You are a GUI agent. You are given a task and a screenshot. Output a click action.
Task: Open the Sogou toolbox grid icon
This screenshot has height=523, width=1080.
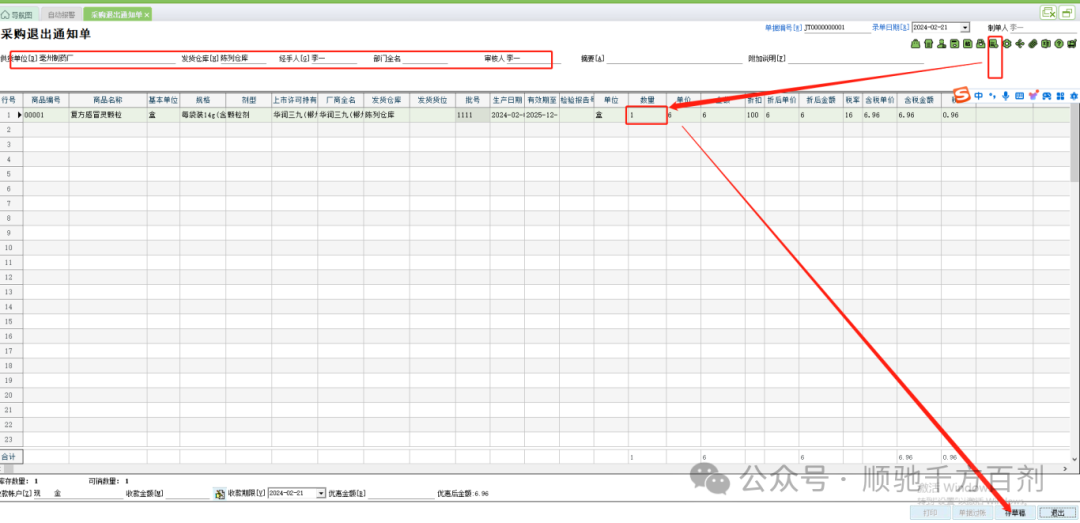pyautogui.click(x=1060, y=96)
